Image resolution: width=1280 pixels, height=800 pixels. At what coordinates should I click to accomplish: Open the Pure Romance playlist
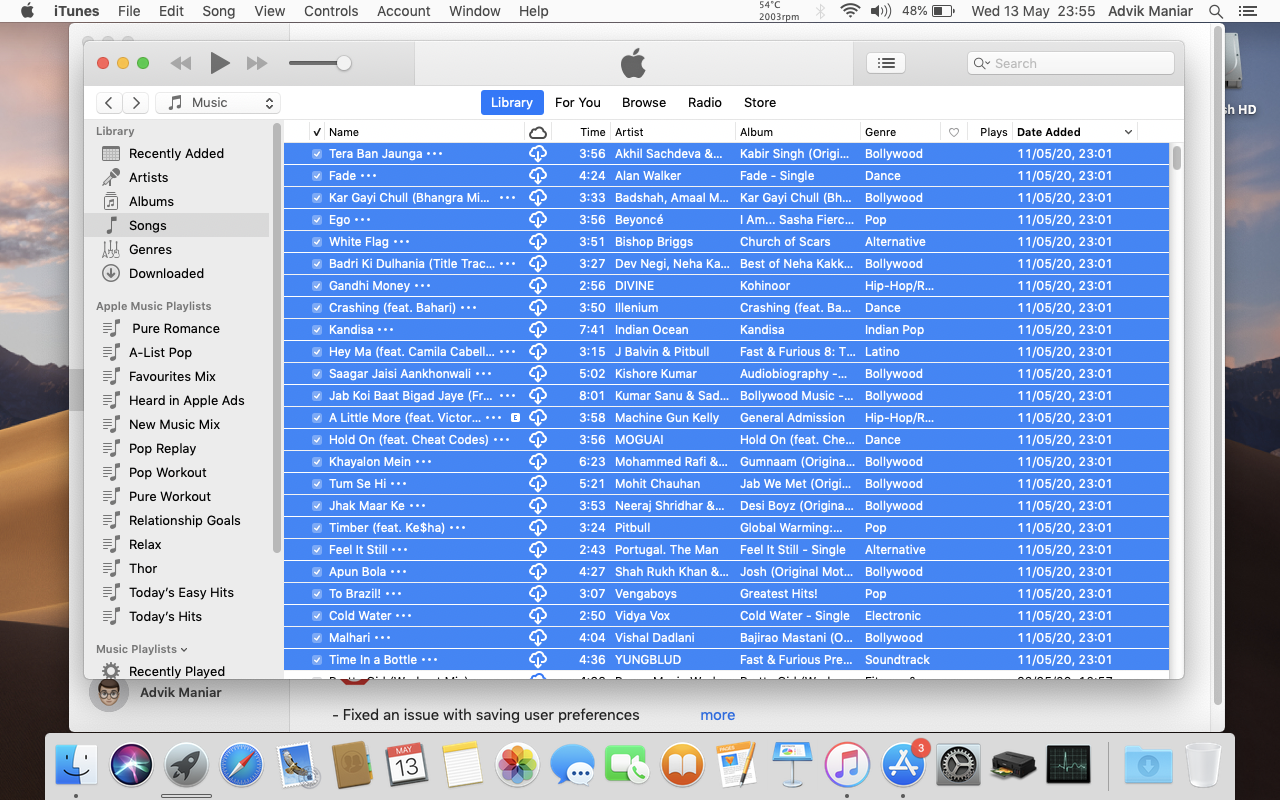175,329
